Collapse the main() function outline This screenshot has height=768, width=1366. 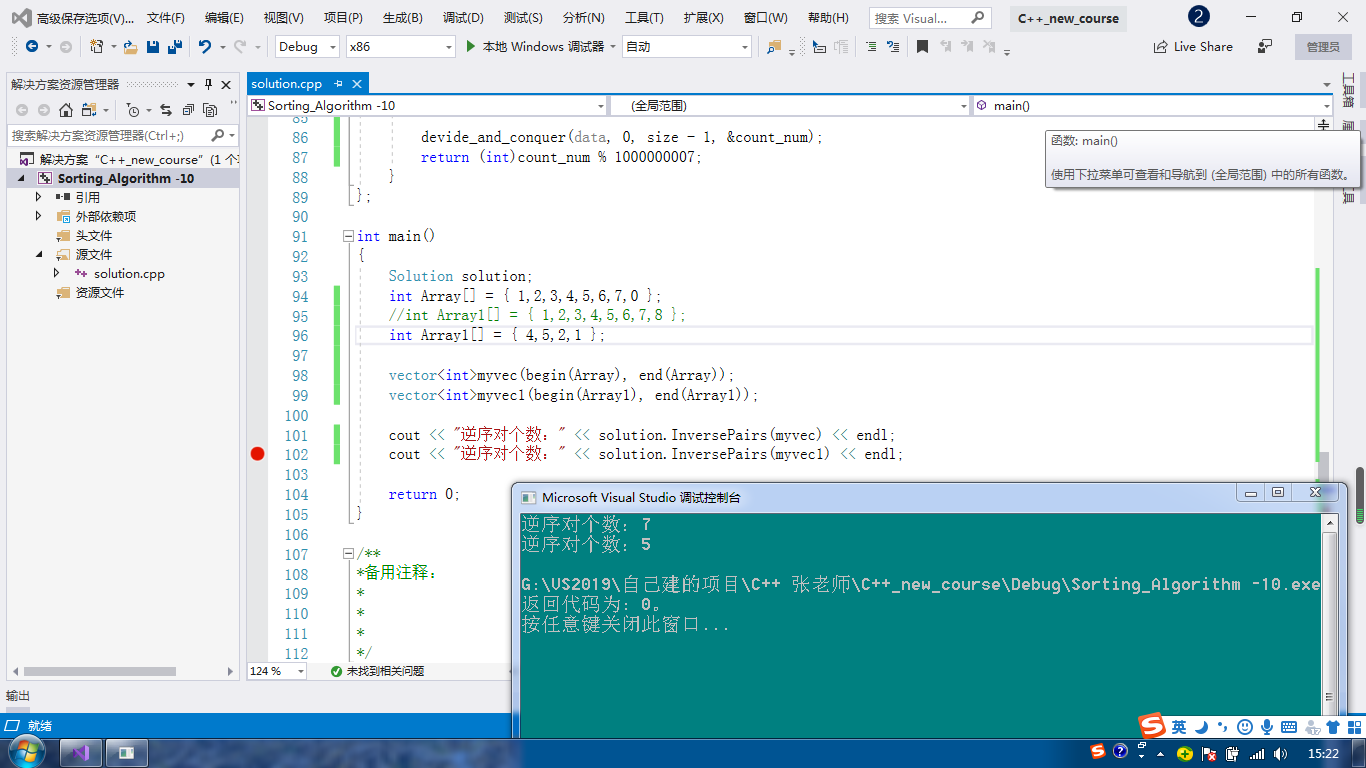coord(348,237)
